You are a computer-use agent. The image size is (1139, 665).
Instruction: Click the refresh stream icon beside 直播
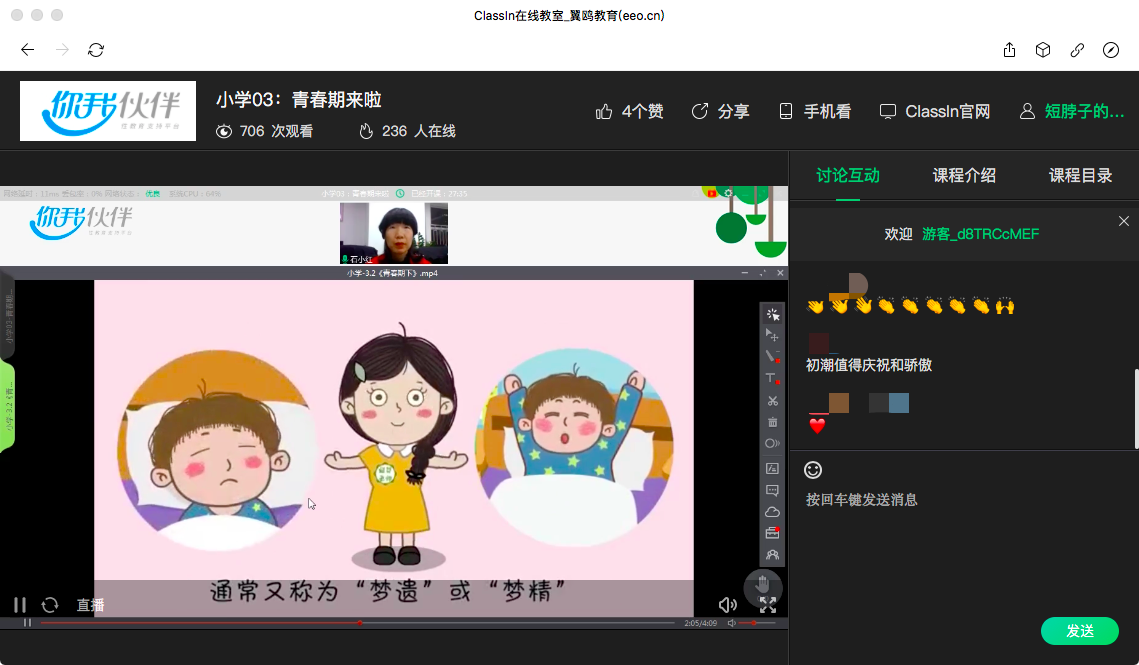tap(49, 604)
